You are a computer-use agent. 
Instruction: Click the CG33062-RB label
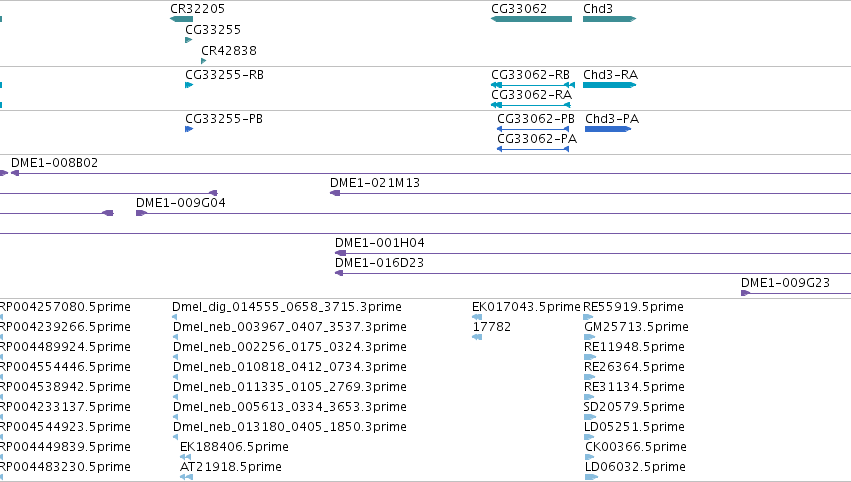[x=530, y=75]
